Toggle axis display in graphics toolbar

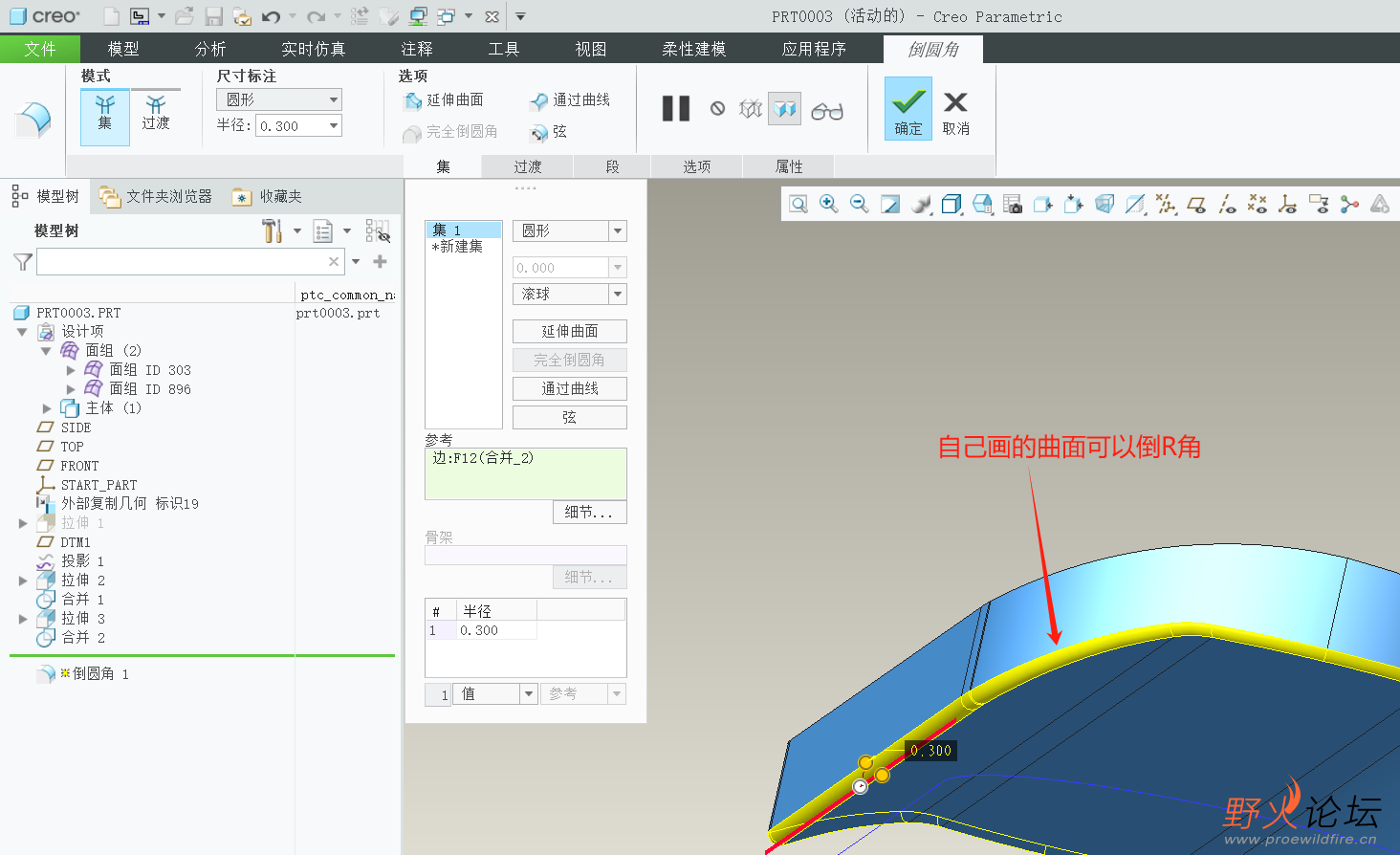point(1227,204)
